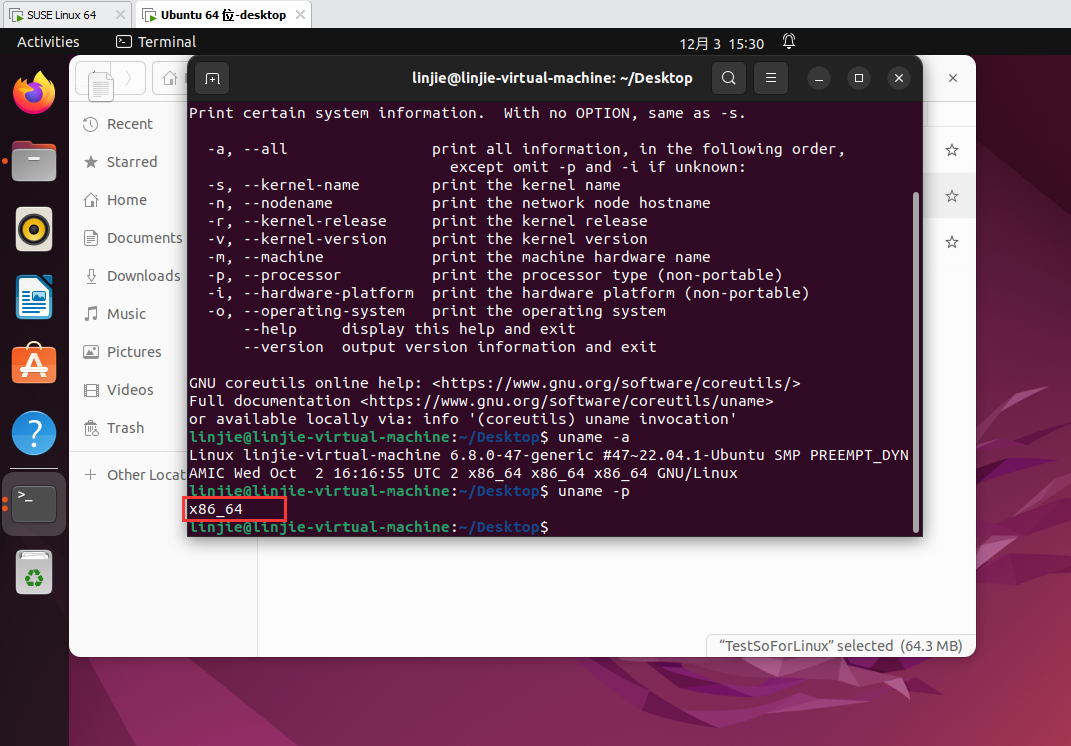This screenshot has height=746, width=1071.
Task: Click the x86_64 output of uname -p
Action: pos(216,509)
